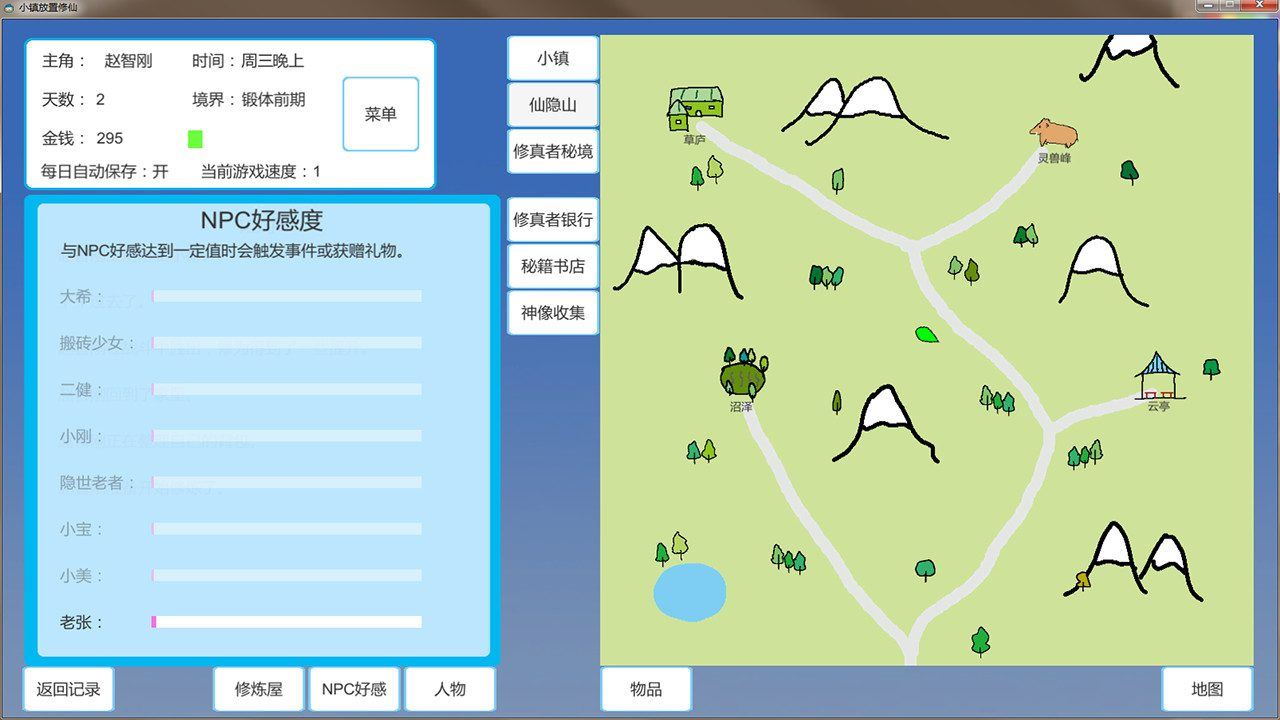The image size is (1280, 720).
Task: Open the 菜单 panel
Action: click(380, 113)
